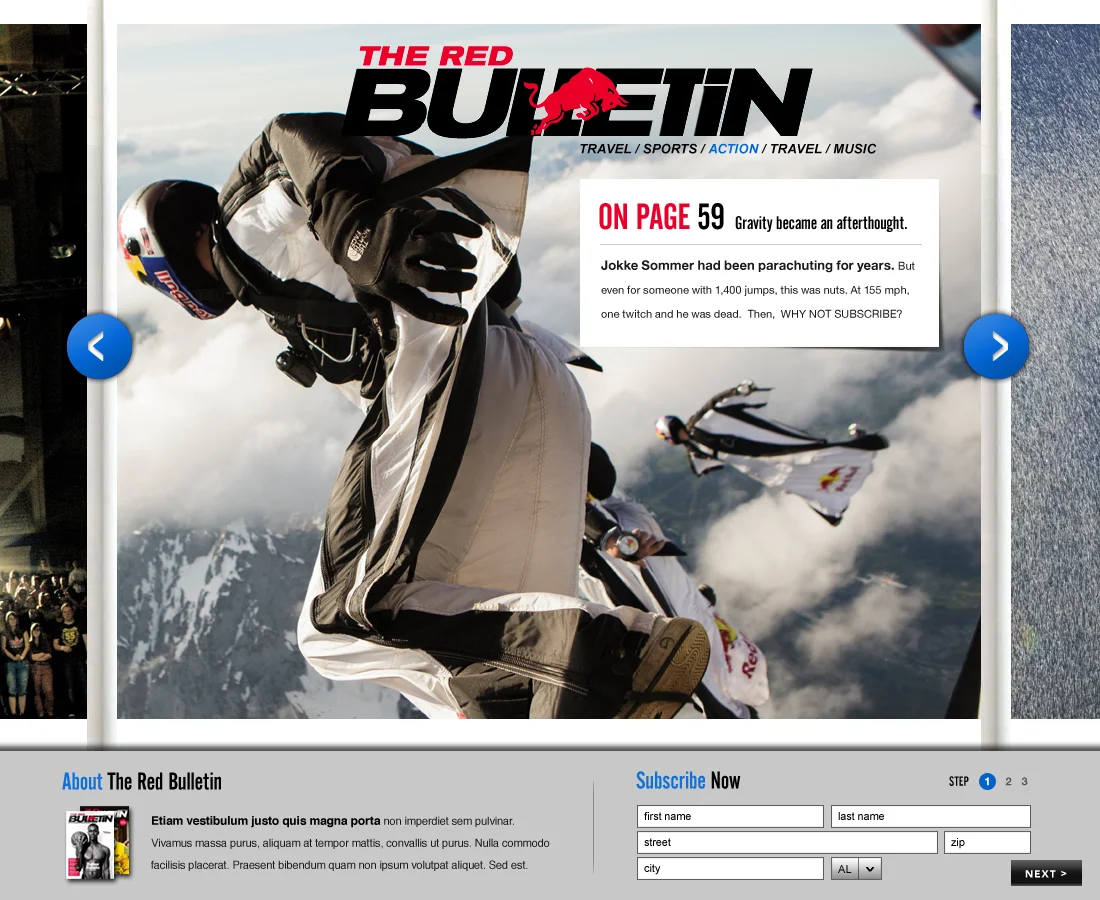Screen dimensions: 1100x900
Task: Select the SPORTS category link
Action: coord(669,149)
